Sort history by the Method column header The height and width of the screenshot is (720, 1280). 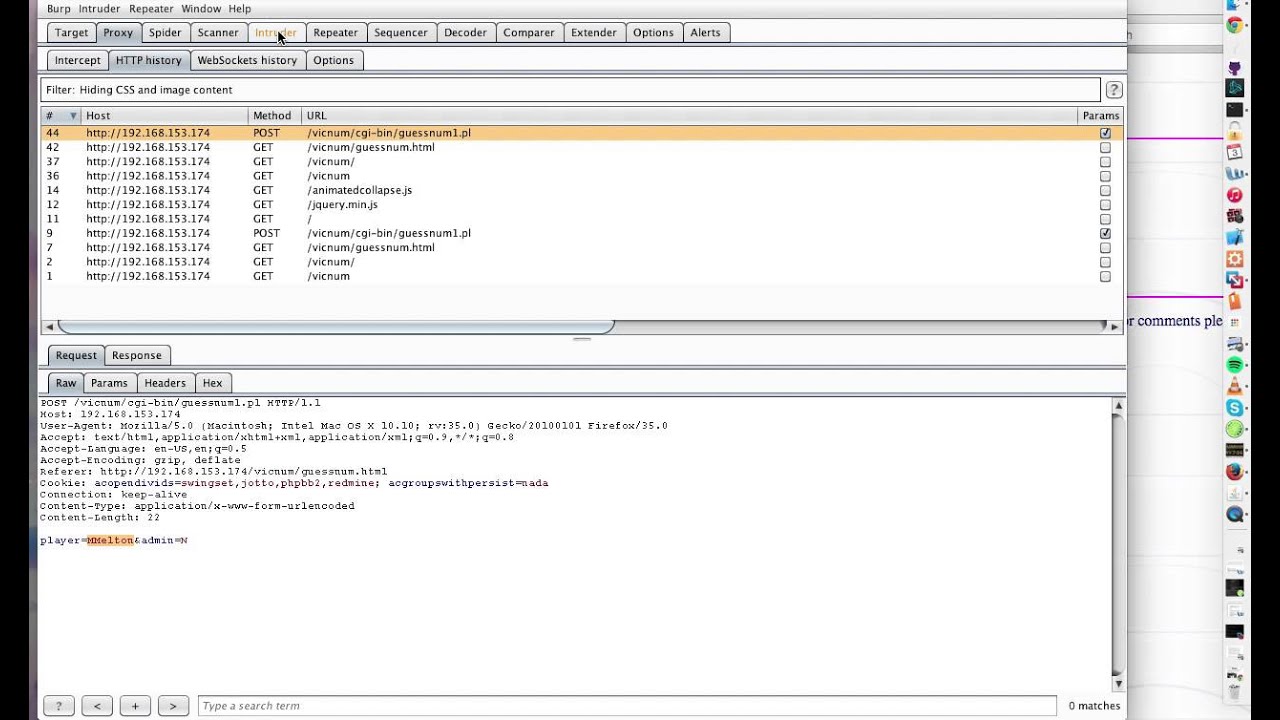pos(274,116)
